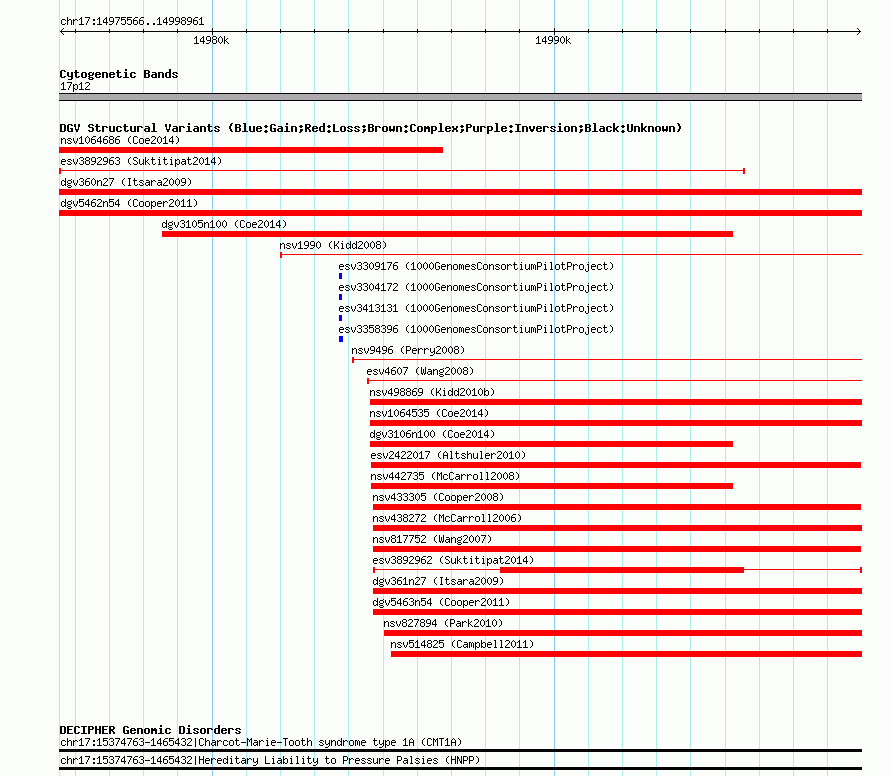
Task: Open variant esv3892963 (Suktitipat2014) label
Action: click(x=141, y=161)
